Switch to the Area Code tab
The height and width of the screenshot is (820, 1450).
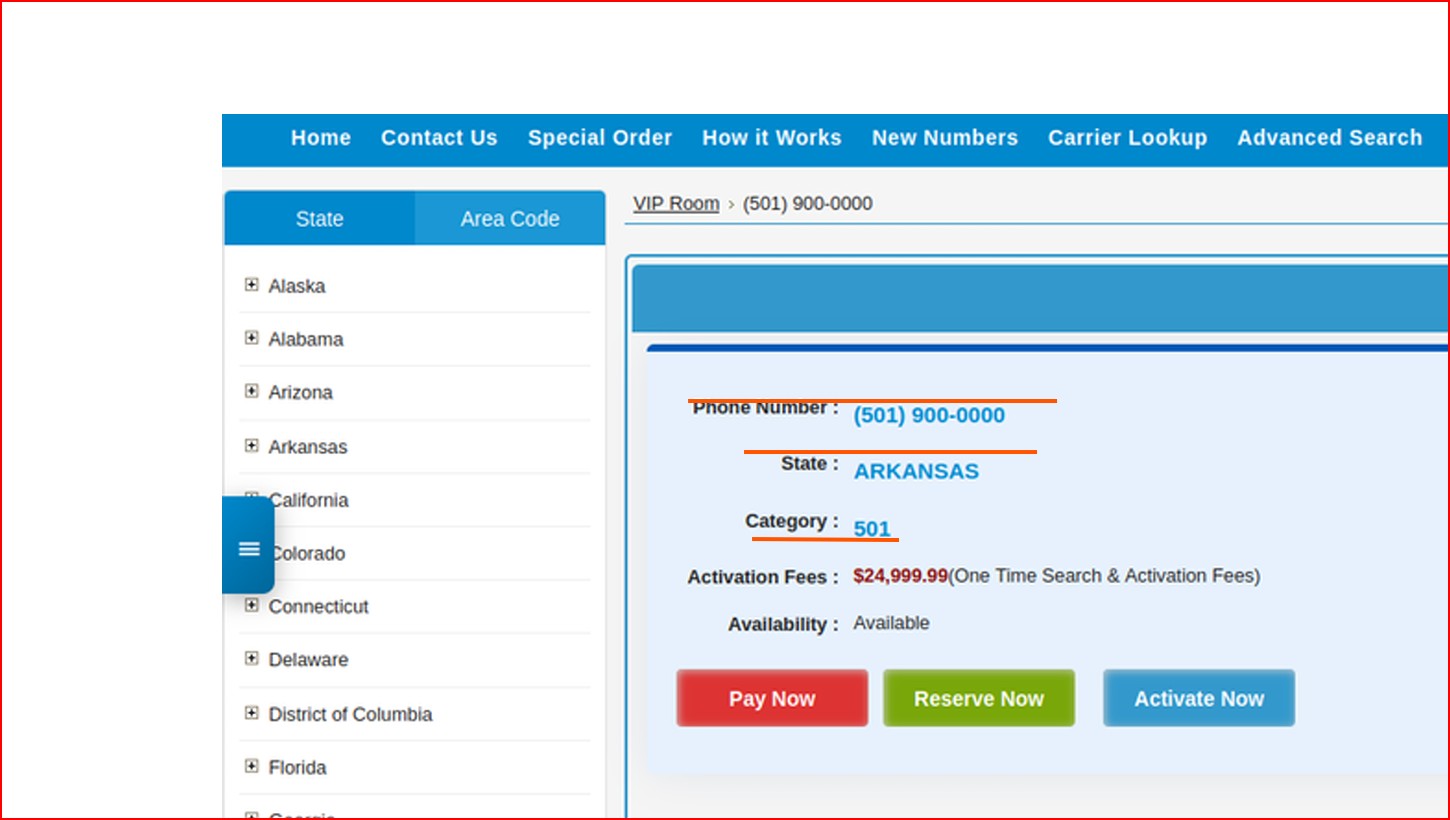coord(509,219)
